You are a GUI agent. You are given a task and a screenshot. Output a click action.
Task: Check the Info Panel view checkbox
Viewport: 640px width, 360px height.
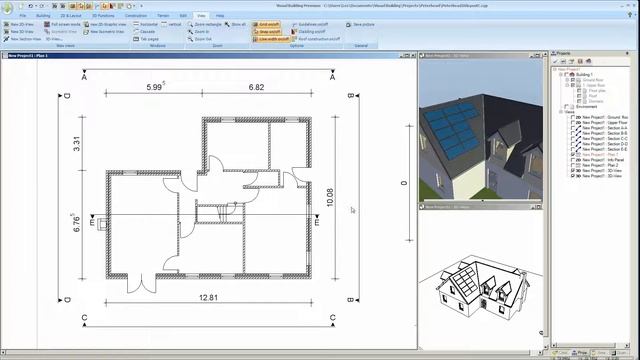[x=573, y=160]
